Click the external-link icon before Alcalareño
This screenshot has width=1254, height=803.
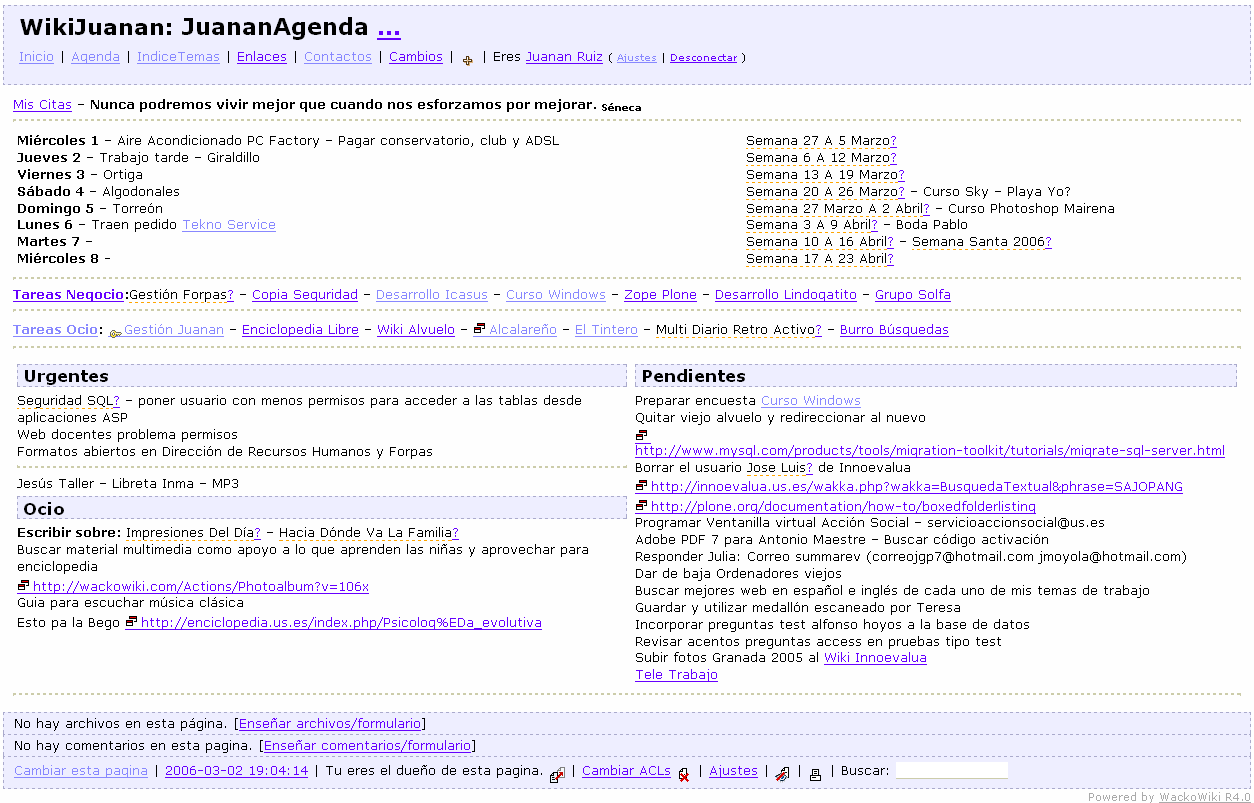tap(479, 329)
